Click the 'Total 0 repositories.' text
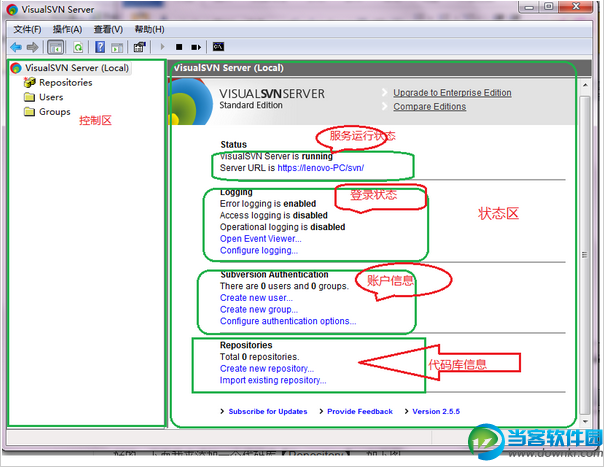604x467 pixels. [260, 357]
